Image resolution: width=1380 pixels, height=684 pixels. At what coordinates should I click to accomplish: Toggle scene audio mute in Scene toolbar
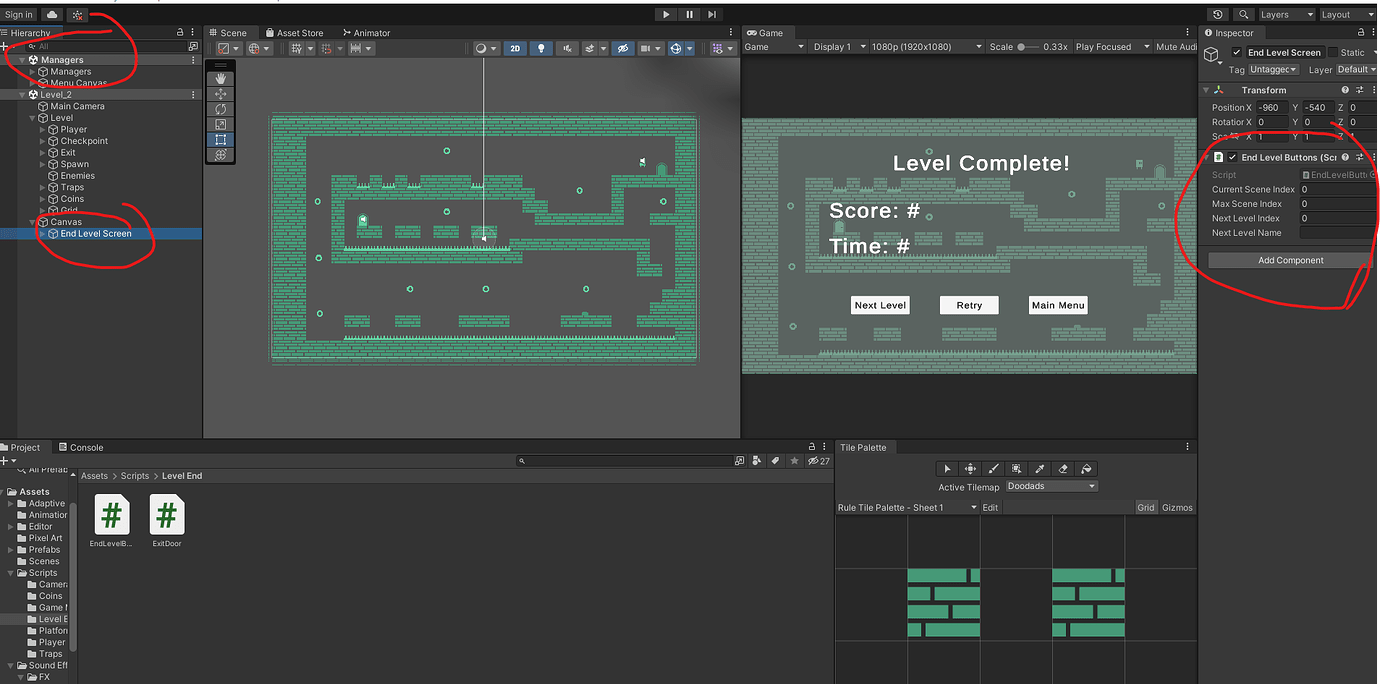point(568,48)
